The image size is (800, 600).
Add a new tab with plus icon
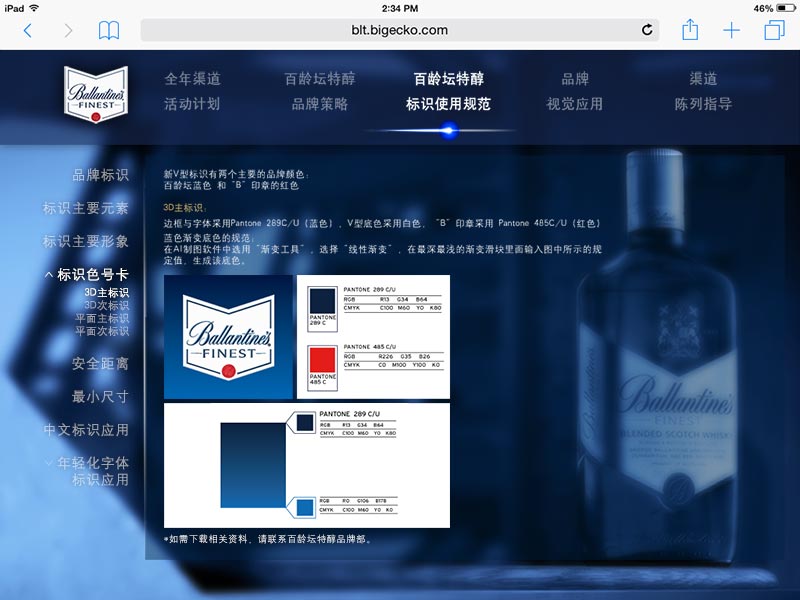pyautogui.click(x=732, y=30)
